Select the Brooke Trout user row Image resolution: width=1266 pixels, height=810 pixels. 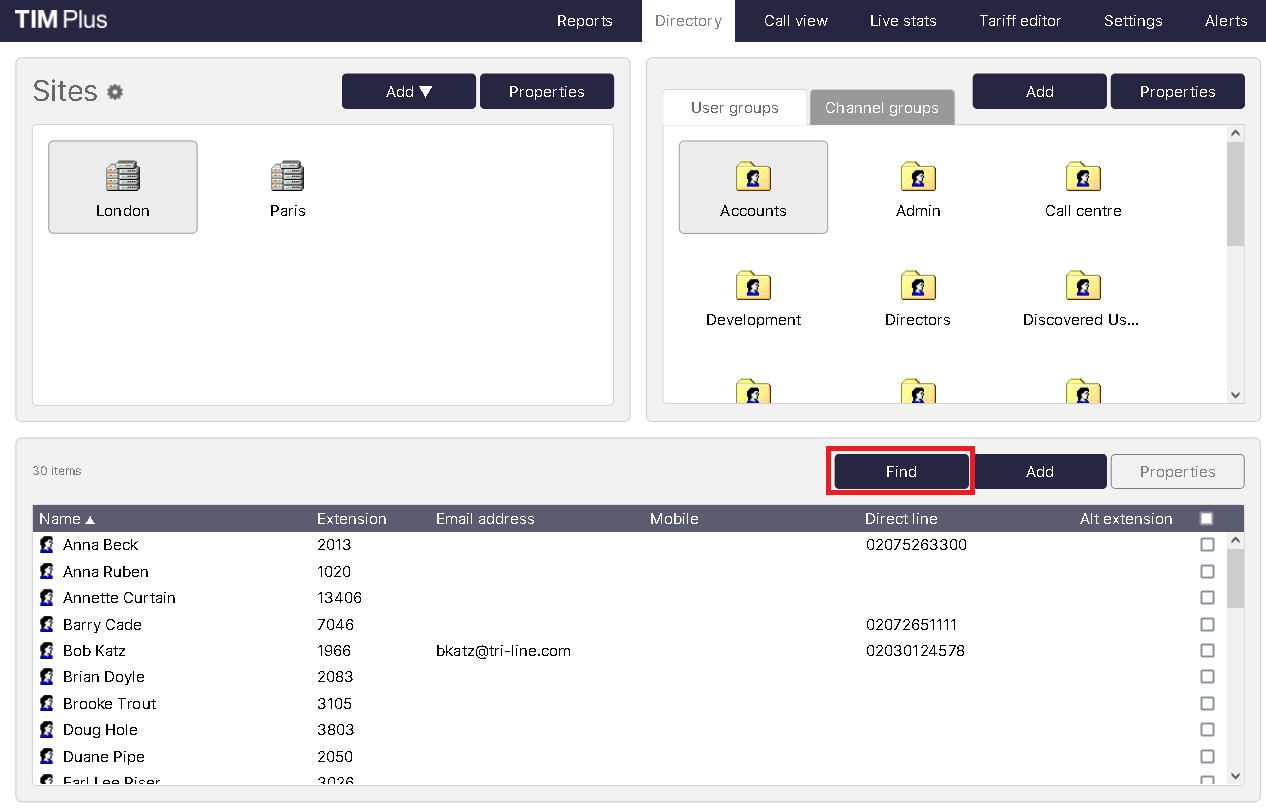coord(110,704)
